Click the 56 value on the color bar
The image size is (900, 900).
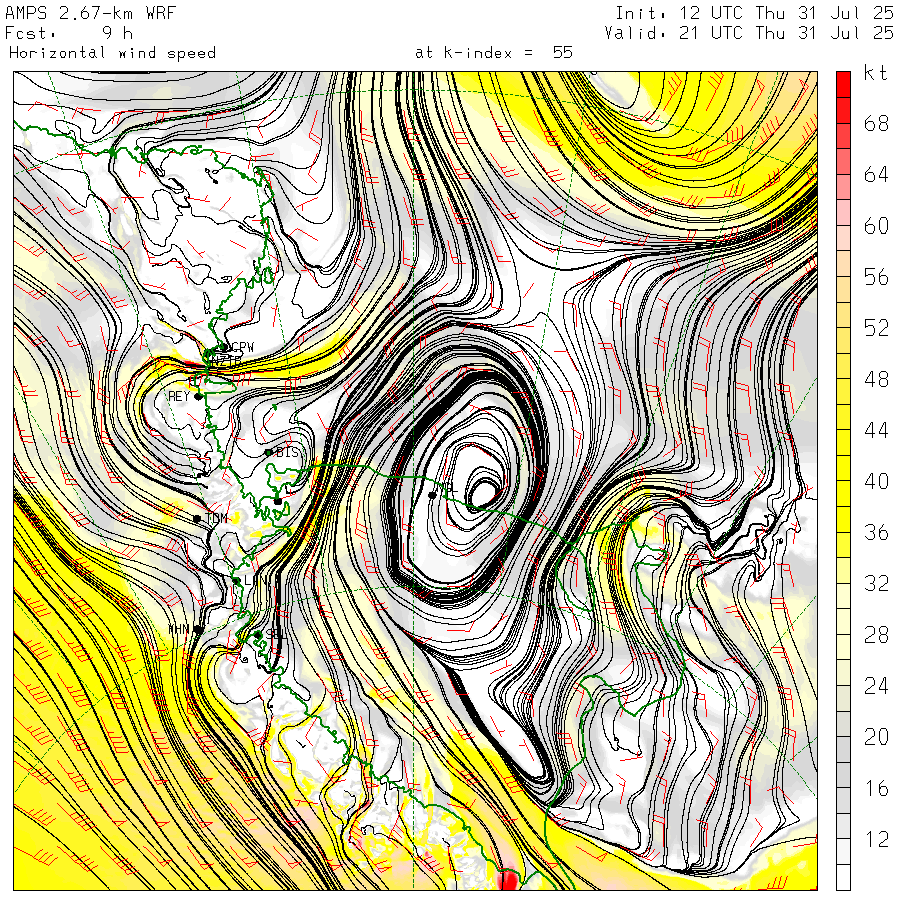(876, 277)
